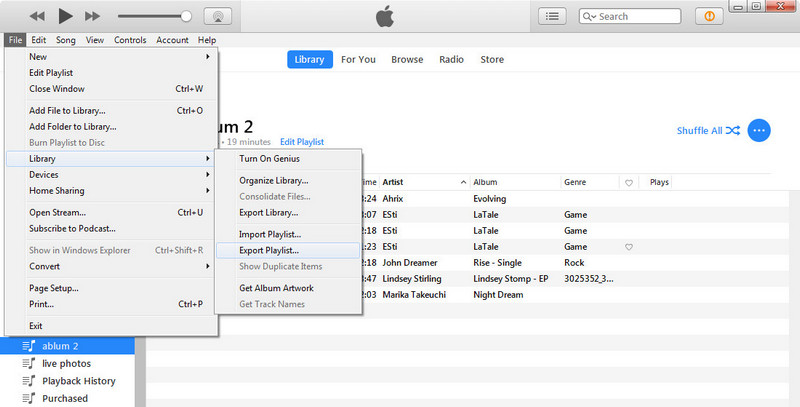This screenshot has width=800, height=407.
Task: Select the Rock genre cell
Action: pyautogui.click(x=574, y=263)
